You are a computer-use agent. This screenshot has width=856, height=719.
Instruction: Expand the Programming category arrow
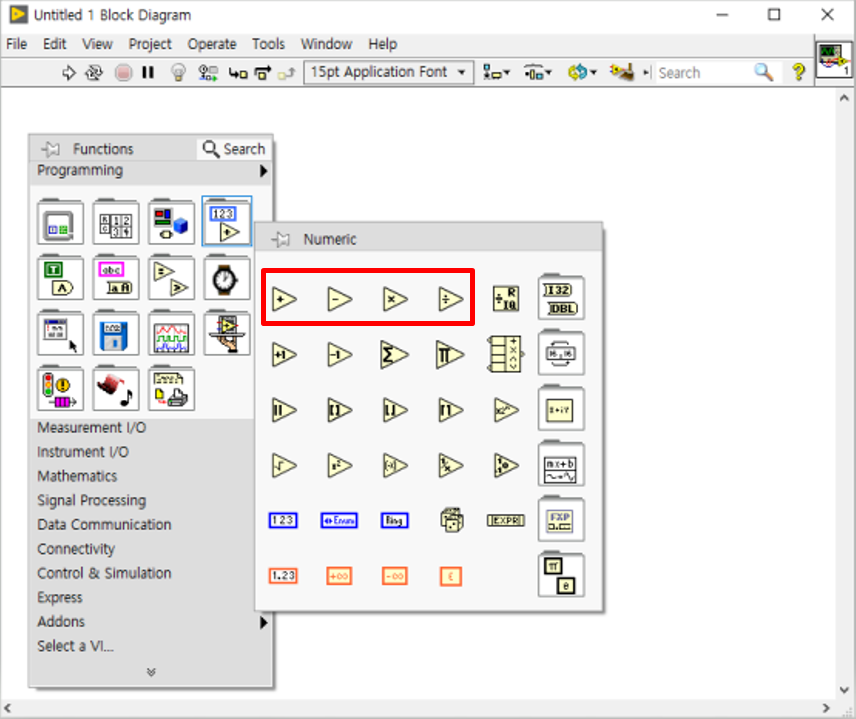(264, 171)
